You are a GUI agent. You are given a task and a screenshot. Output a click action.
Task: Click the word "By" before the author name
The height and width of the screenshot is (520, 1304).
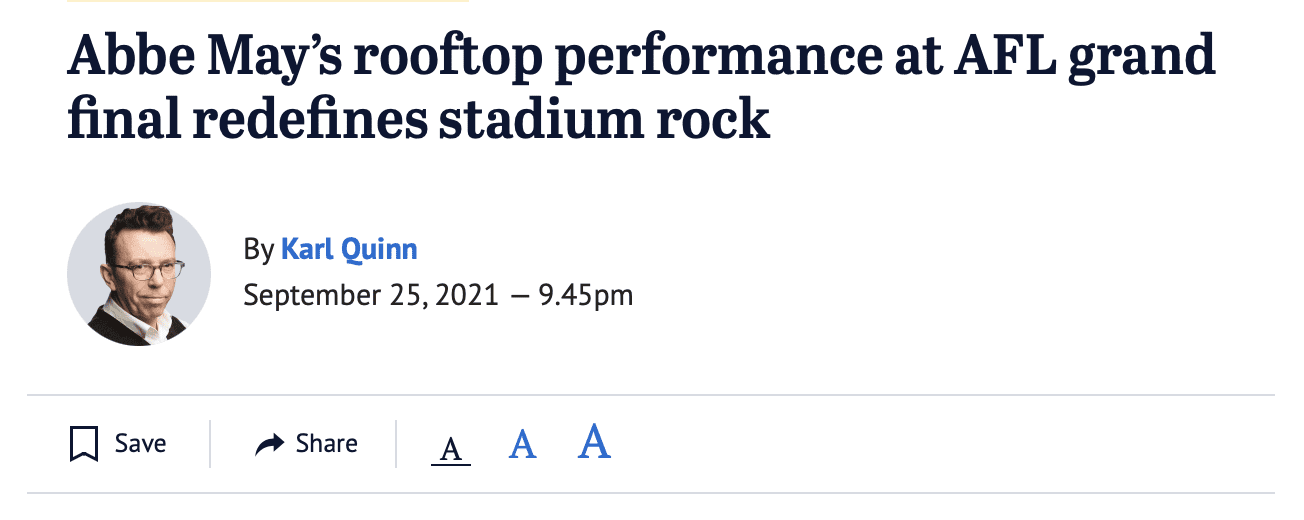tap(257, 249)
